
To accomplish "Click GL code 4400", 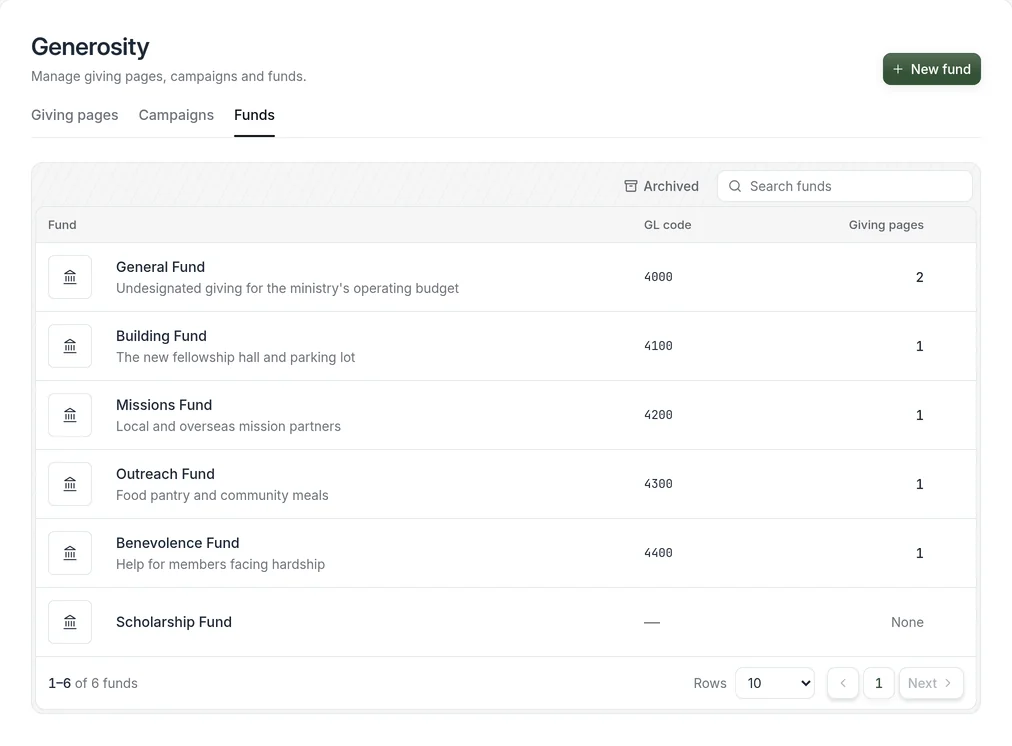I will [658, 553].
